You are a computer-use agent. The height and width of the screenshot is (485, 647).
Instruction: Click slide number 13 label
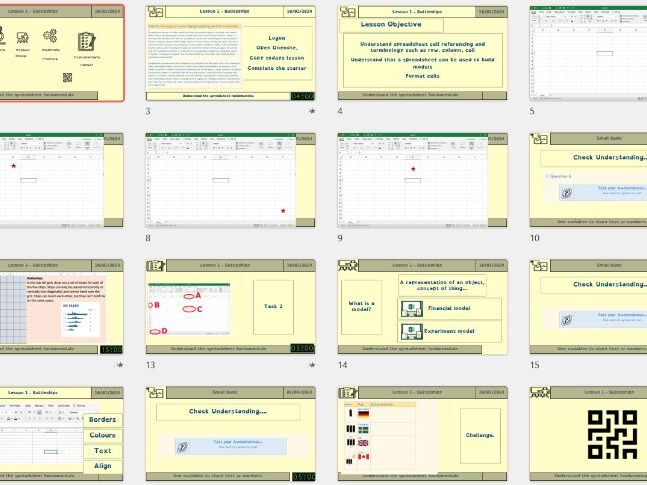click(150, 365)
